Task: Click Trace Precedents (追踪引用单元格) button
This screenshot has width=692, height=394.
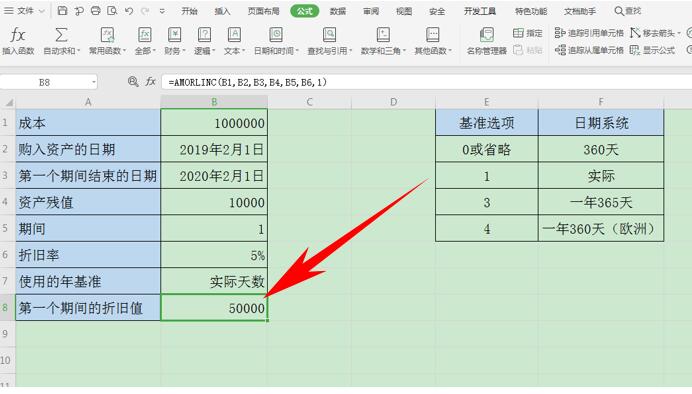Action: pos(589,33)
